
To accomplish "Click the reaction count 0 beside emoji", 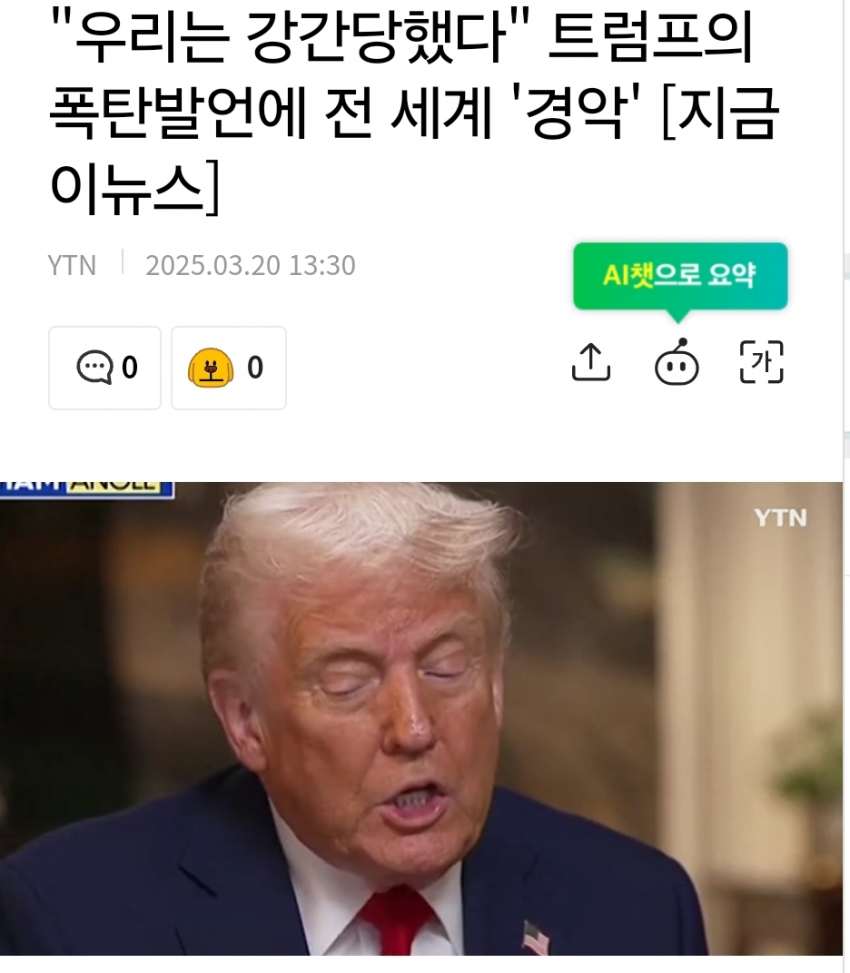I will 255,367.
